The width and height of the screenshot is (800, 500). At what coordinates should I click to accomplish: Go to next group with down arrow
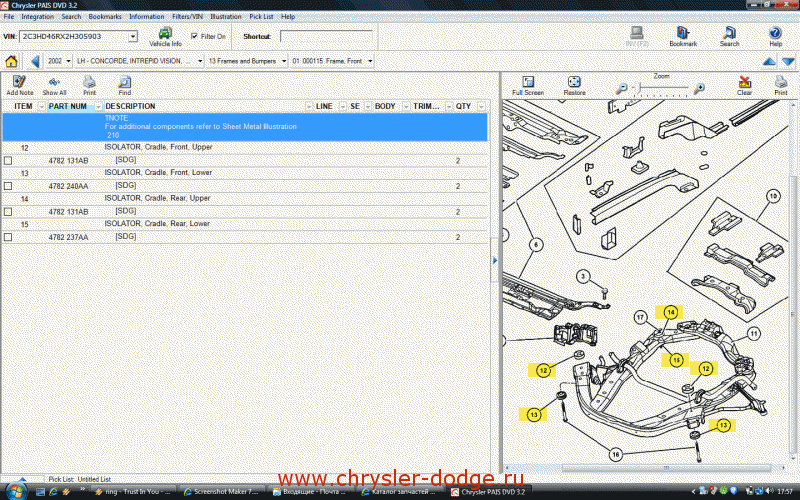tap(788, 62)
